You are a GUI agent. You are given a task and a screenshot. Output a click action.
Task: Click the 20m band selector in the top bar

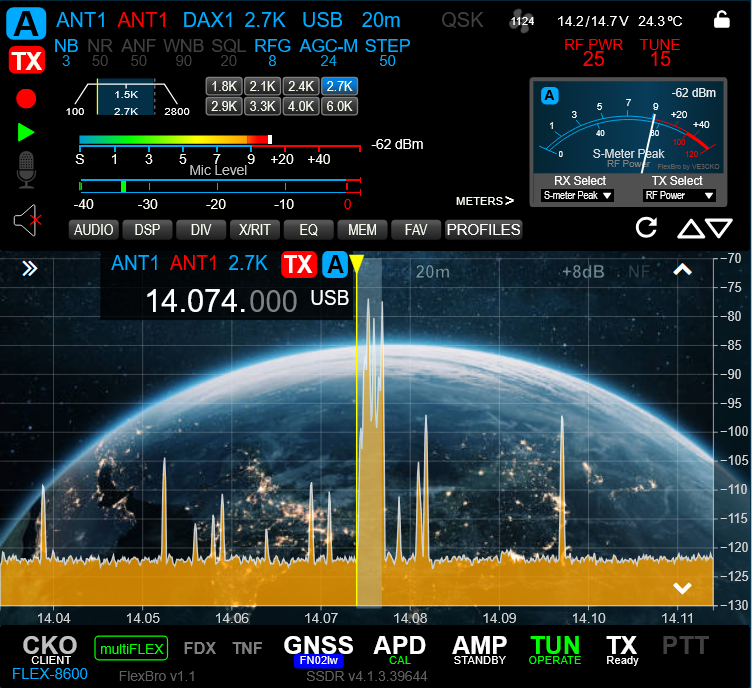coord(381,20)
